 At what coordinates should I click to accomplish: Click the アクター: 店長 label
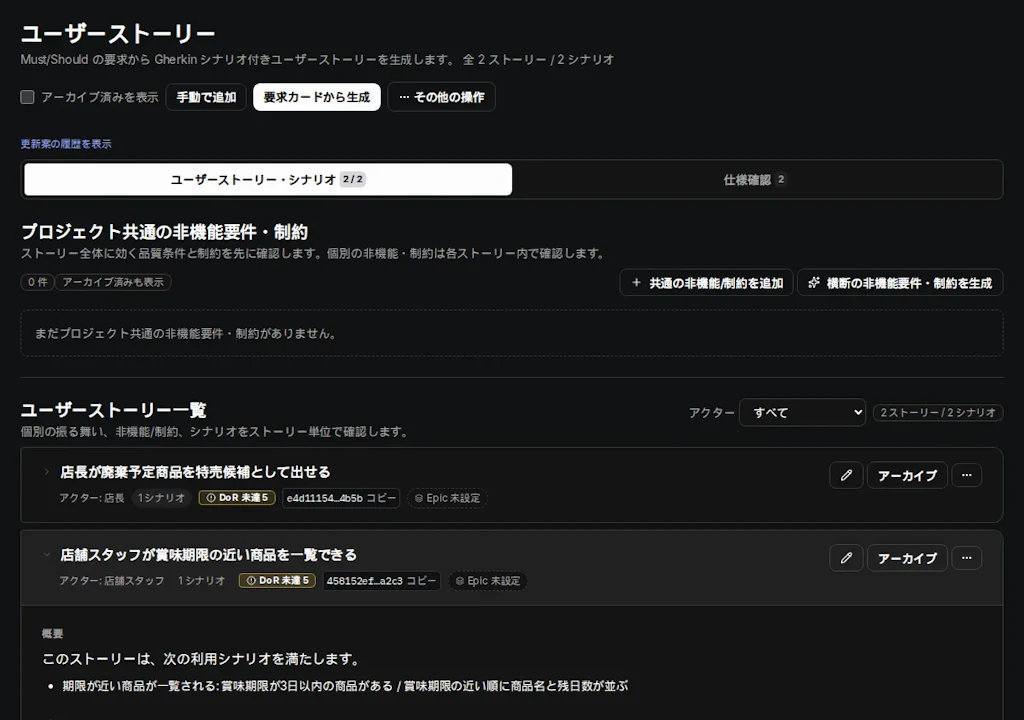[91, 498]
